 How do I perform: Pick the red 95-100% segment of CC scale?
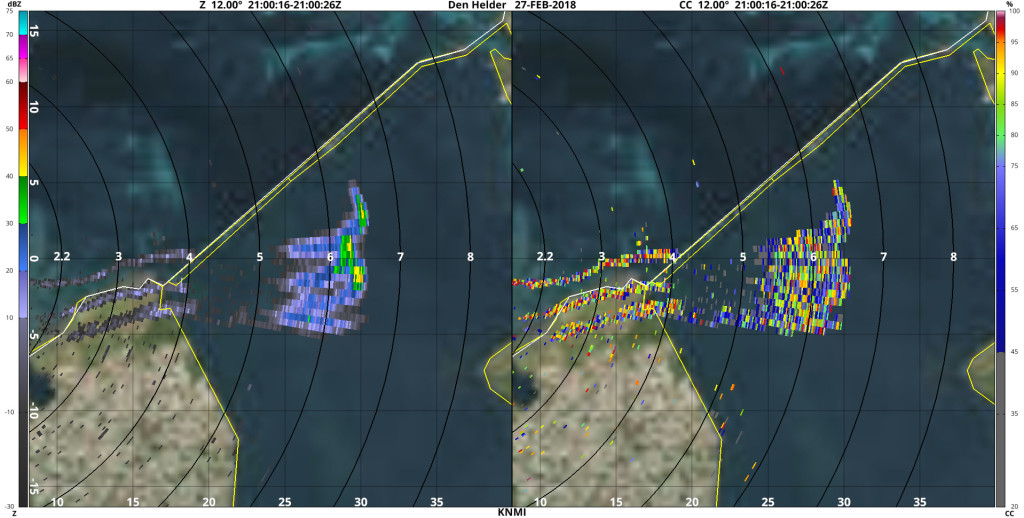point(1000,26)
